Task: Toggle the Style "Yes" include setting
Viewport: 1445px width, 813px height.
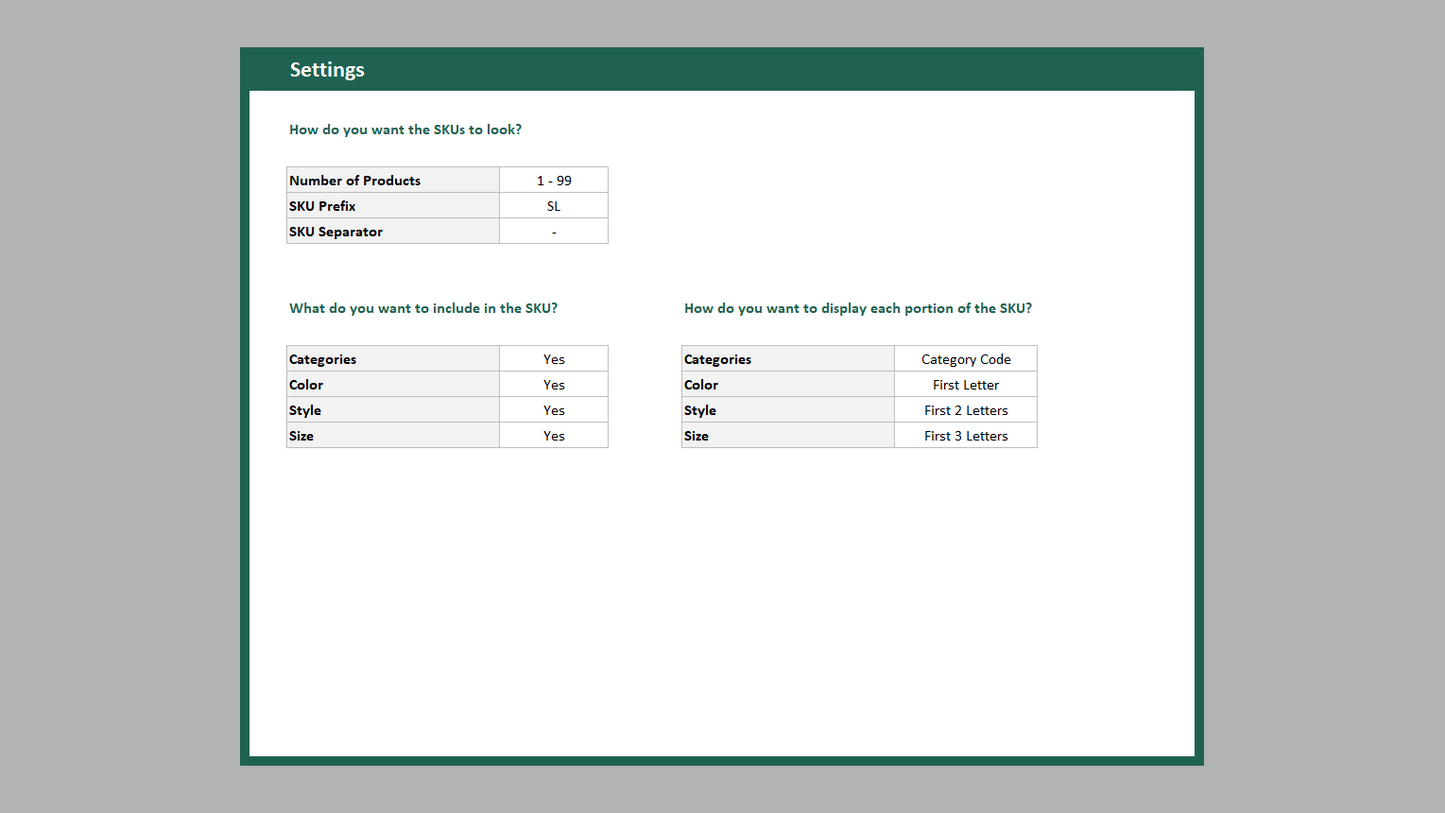Action: pyautogui.click(x=553, y=410)
